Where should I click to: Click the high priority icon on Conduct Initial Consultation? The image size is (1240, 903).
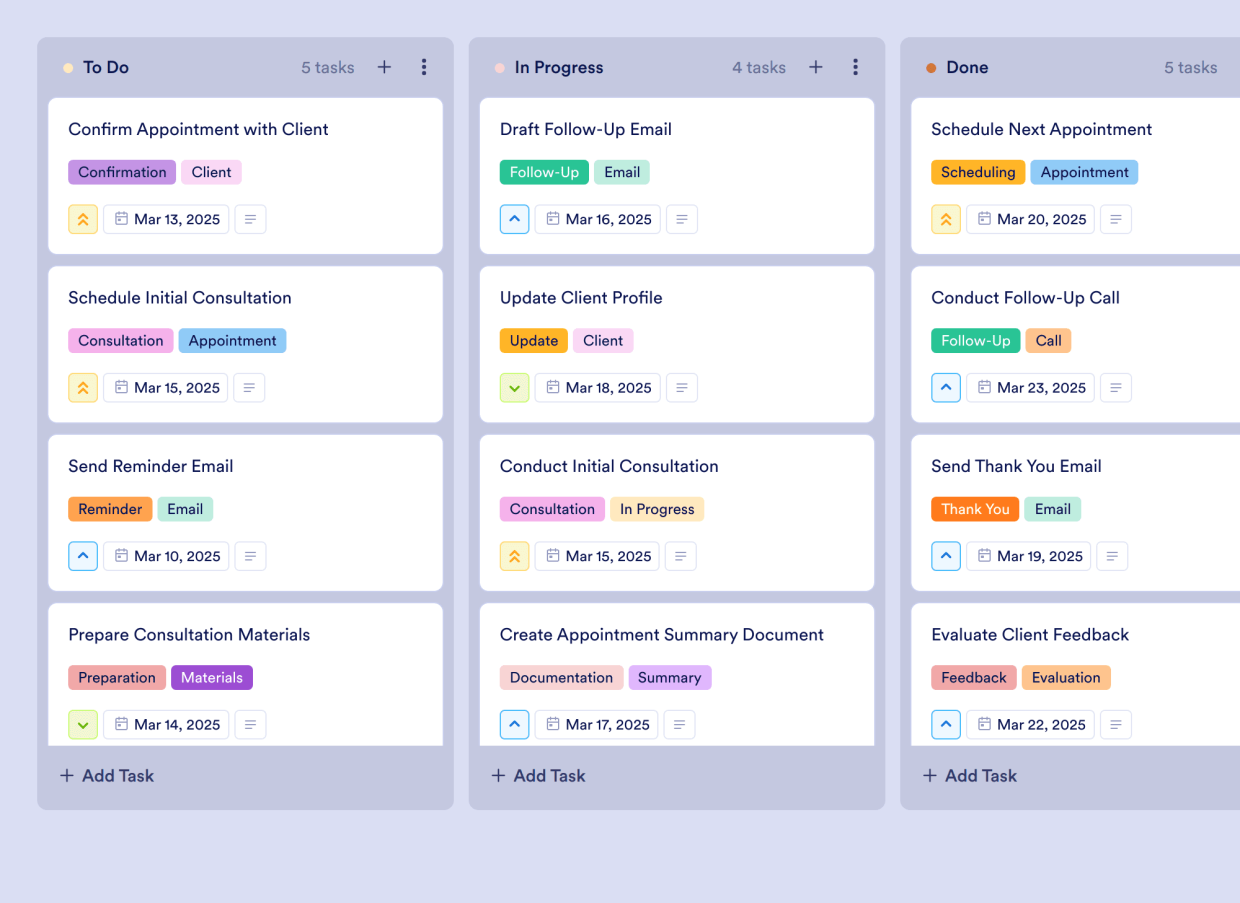514,556
